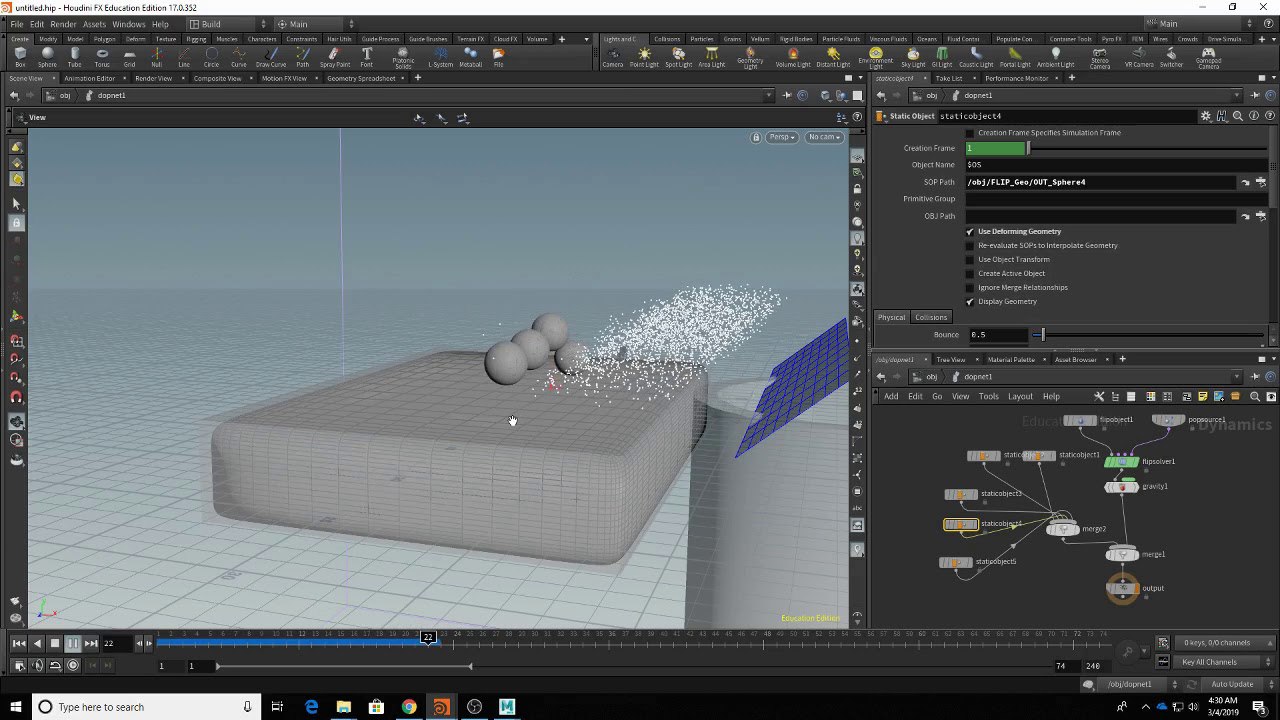This screenshot has width=1280, height=720.
Task: Expand the No cam camera dropdown
Action: (x=824, y=137)
